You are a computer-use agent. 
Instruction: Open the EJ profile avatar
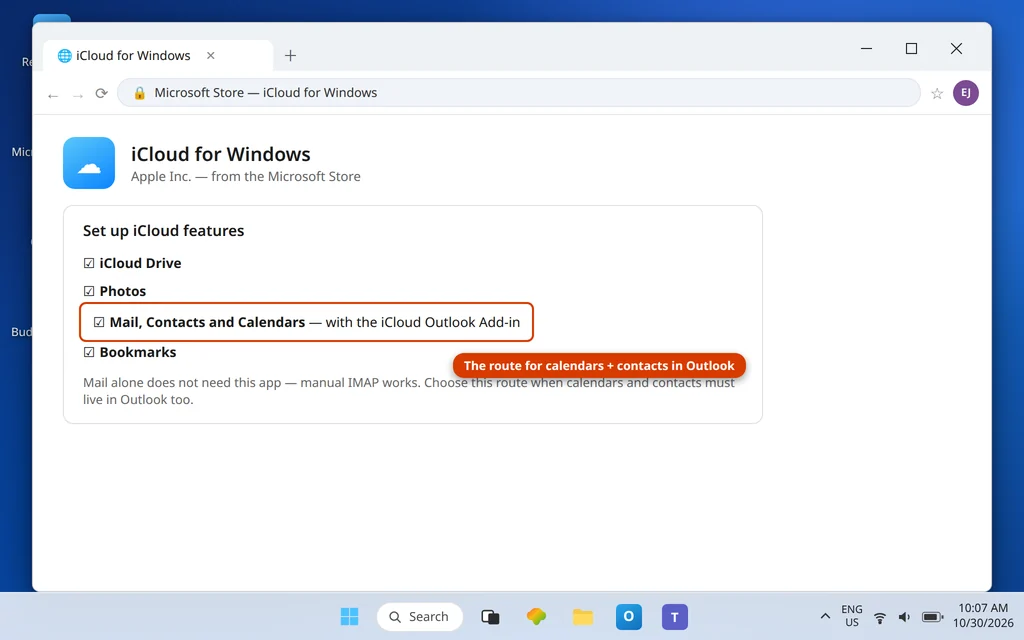965,93
